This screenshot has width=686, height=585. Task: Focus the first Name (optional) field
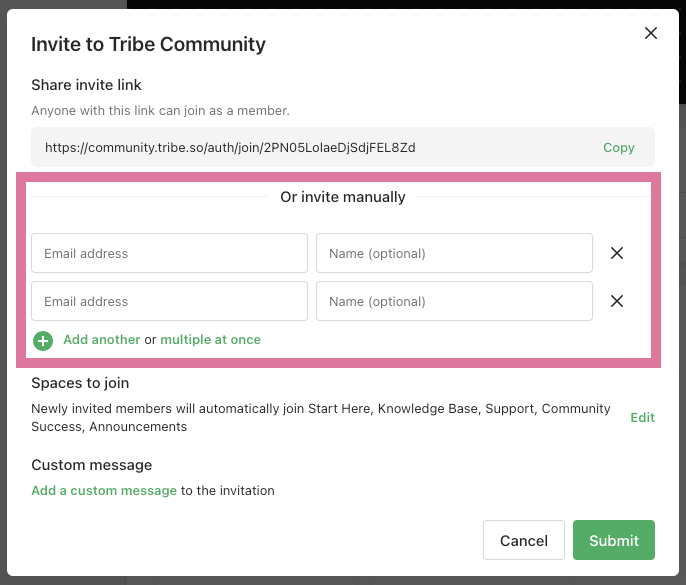(454, 253)
